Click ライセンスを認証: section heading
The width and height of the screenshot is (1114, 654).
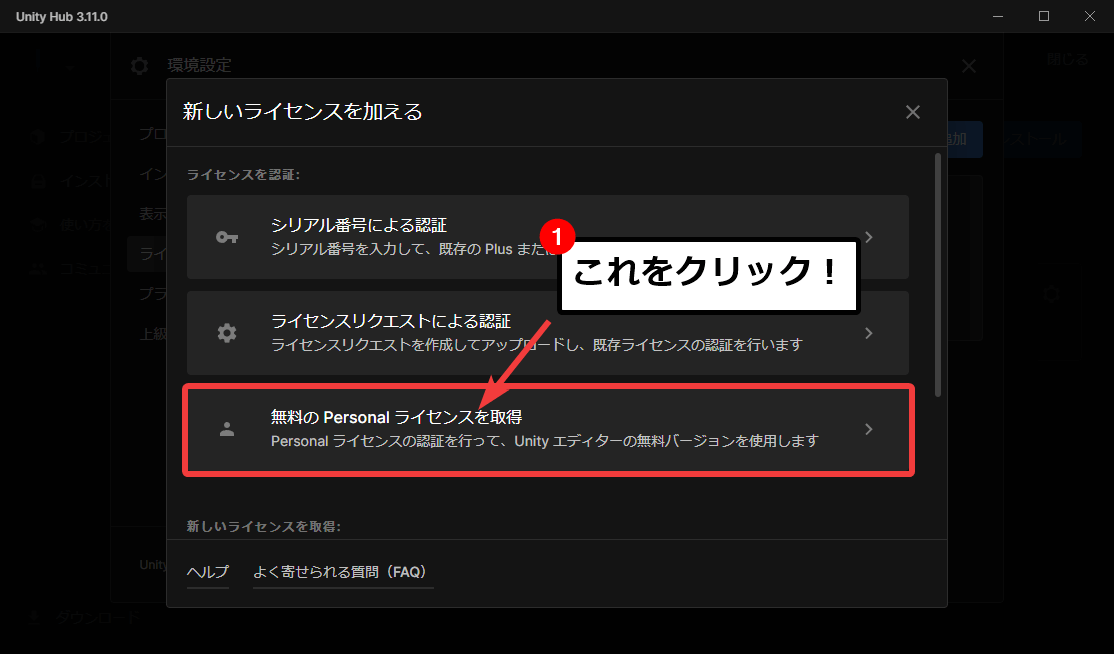pos(243,175)
